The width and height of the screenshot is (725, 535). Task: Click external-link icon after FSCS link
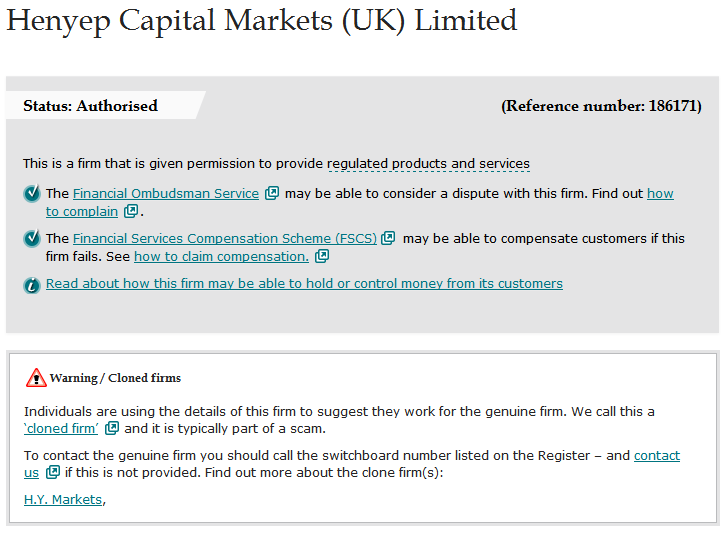click(388, 238)
